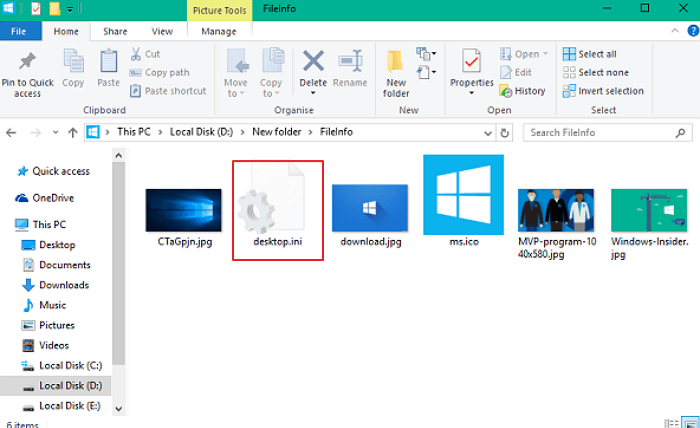
Task: Switch to the Share ribbon tab
Action: click(115, 31)
